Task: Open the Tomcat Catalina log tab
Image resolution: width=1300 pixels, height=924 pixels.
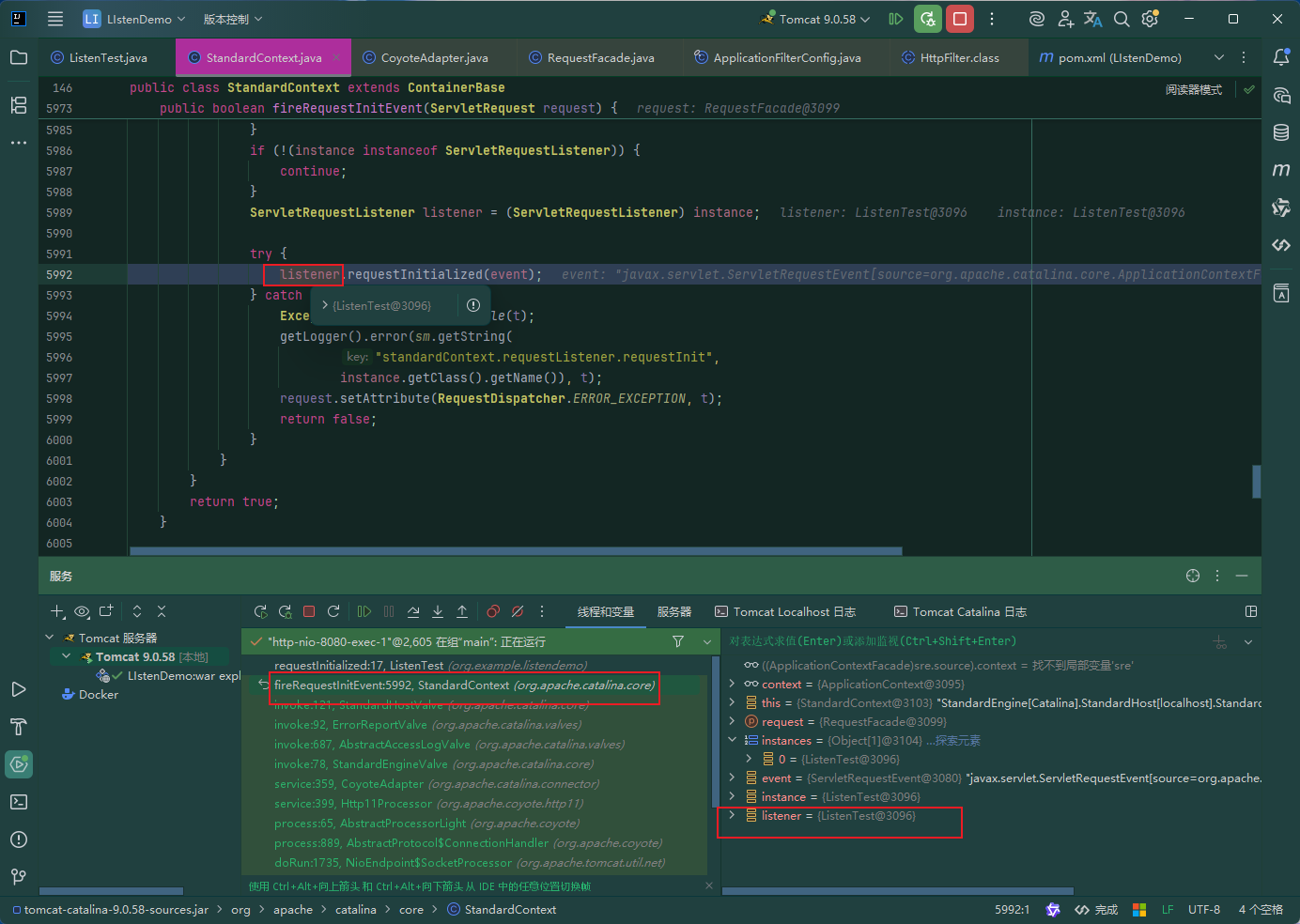Action: 960,611
